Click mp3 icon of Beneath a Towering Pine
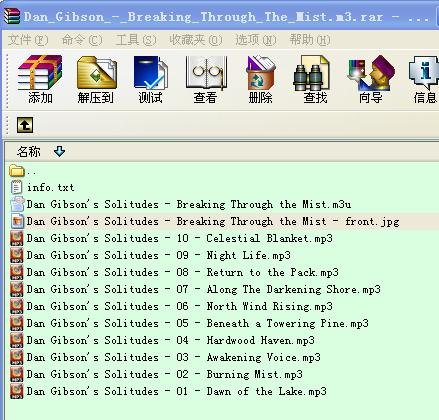 tap(17, 323)
